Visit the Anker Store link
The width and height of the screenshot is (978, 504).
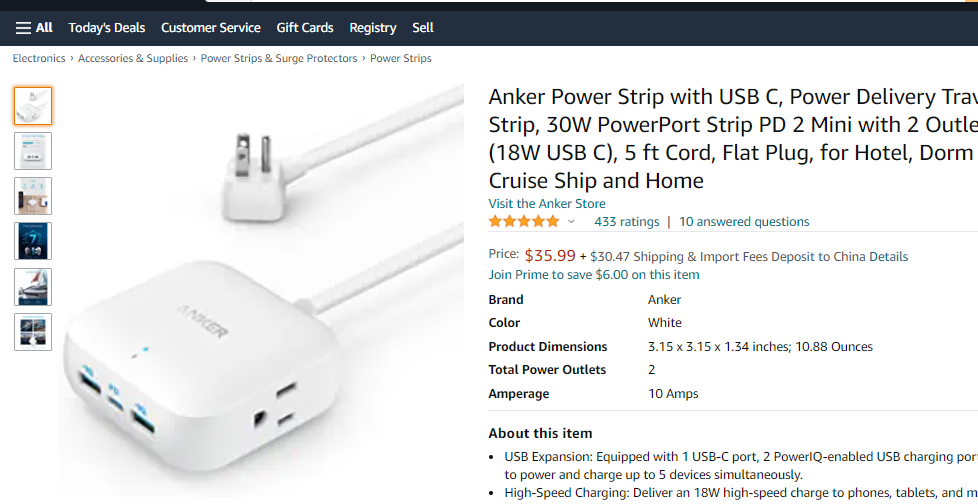pos(547,204)
